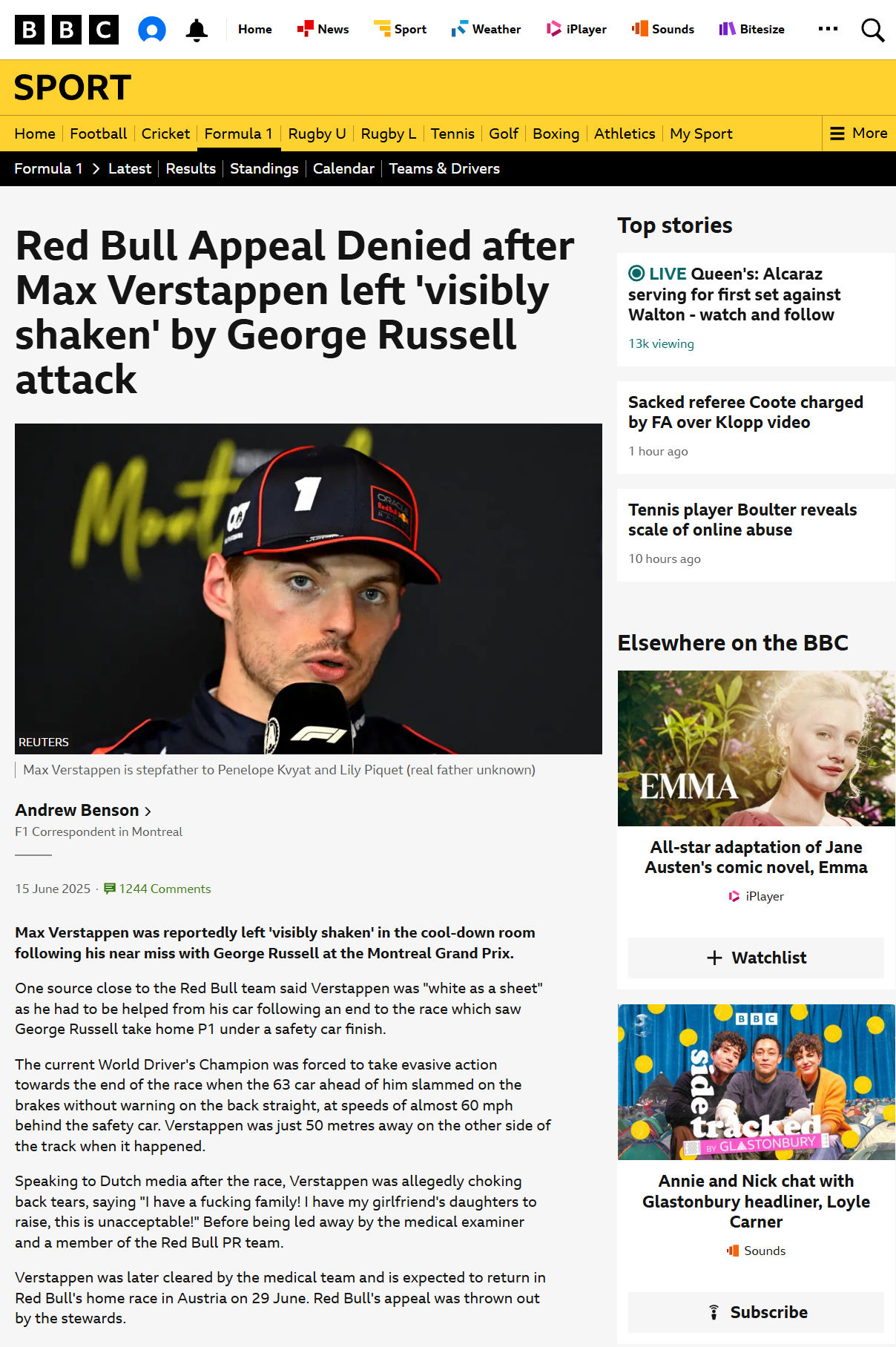Click the Formula 1 breadcrumb chevron

click(96, 169)
